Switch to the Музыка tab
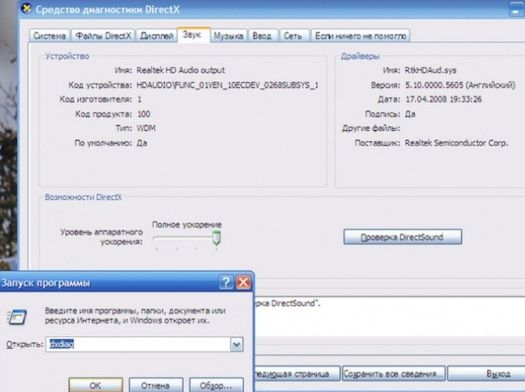The height and width of the screenshot is (392, 525). pos(229,36)
